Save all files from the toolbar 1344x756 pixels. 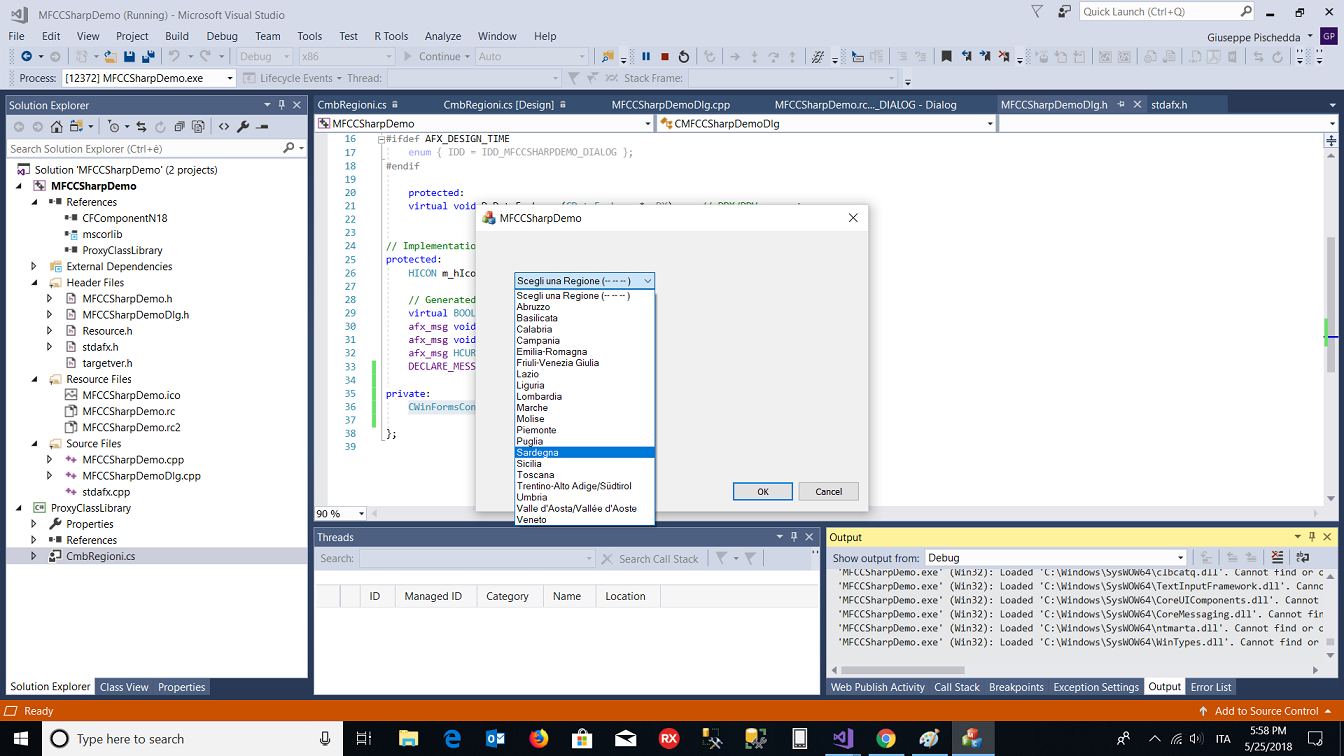coord(148,57)
